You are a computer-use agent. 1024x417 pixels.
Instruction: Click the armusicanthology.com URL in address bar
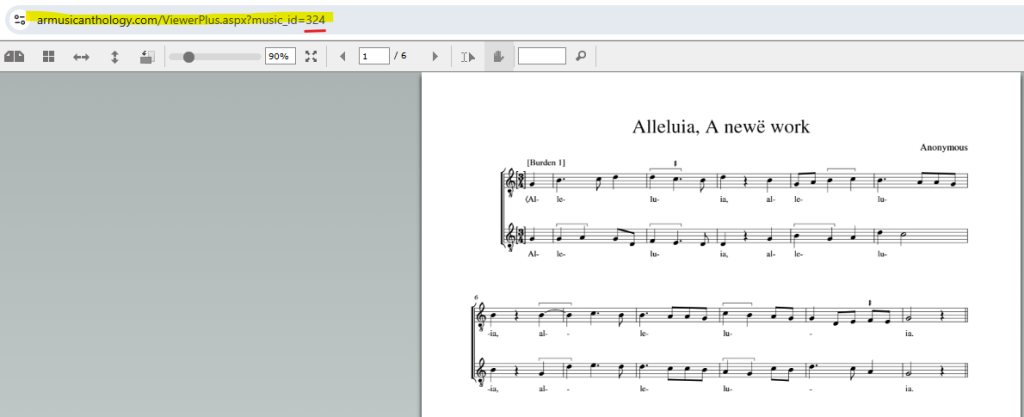coord(181,20)
